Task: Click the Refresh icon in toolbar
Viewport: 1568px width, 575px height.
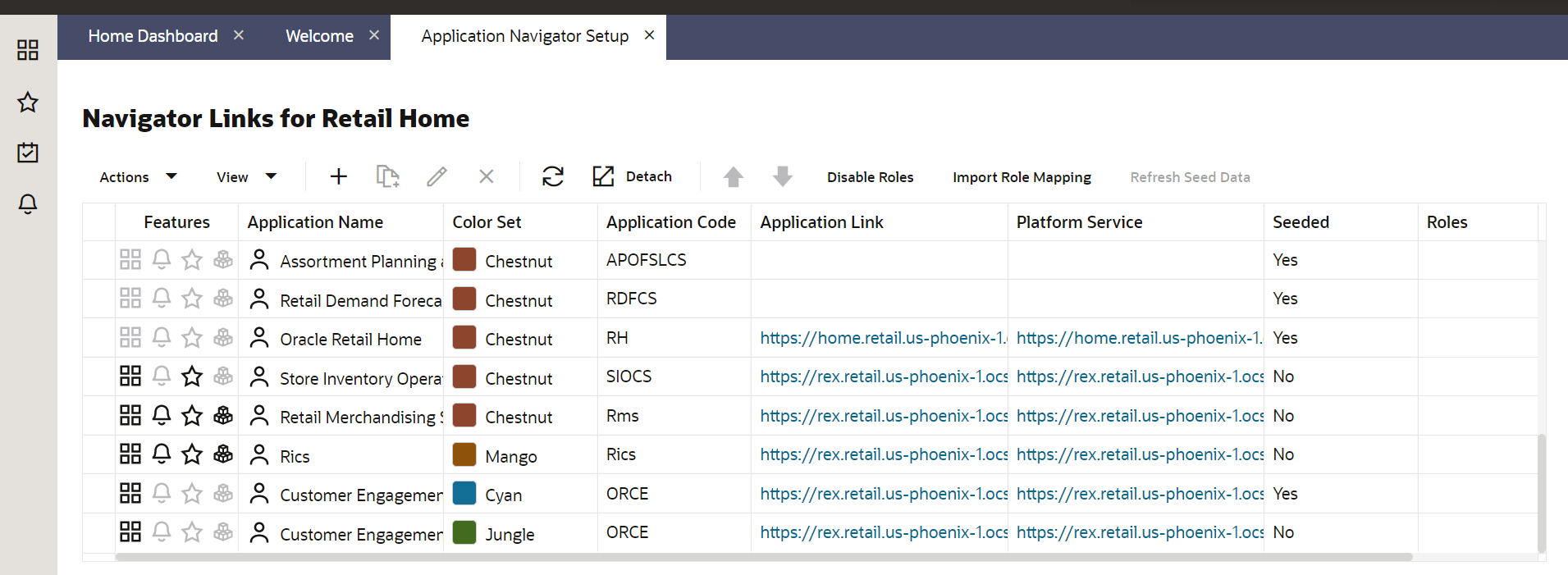Action: coord(553,176)
